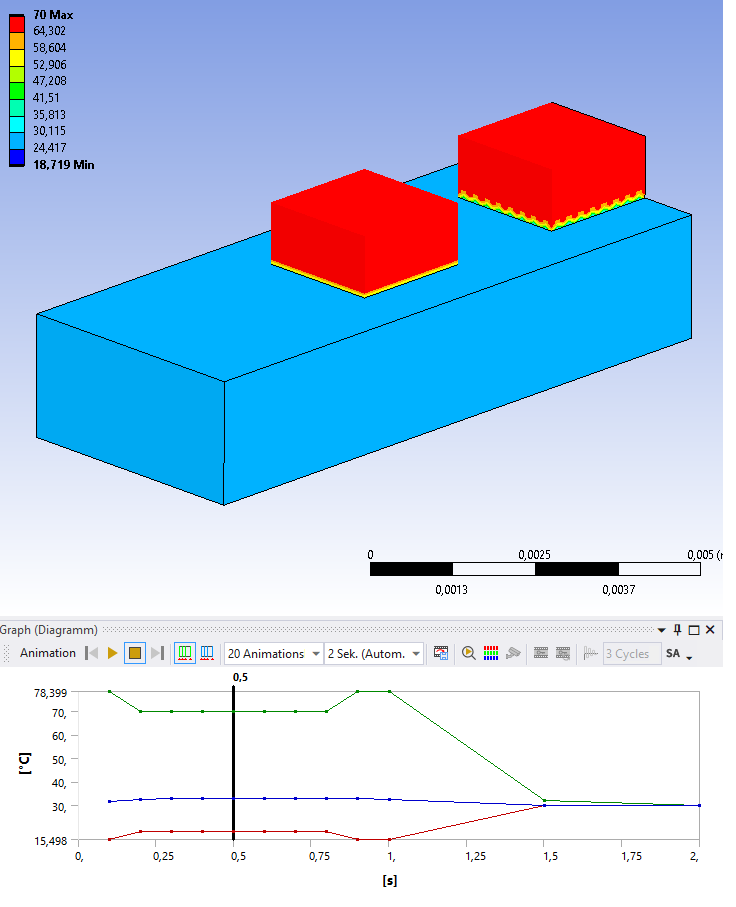The height and width of the screenshot is (907, 736).
Task: Click the orange legend color swatch
Action: click(x=17, y=41)
